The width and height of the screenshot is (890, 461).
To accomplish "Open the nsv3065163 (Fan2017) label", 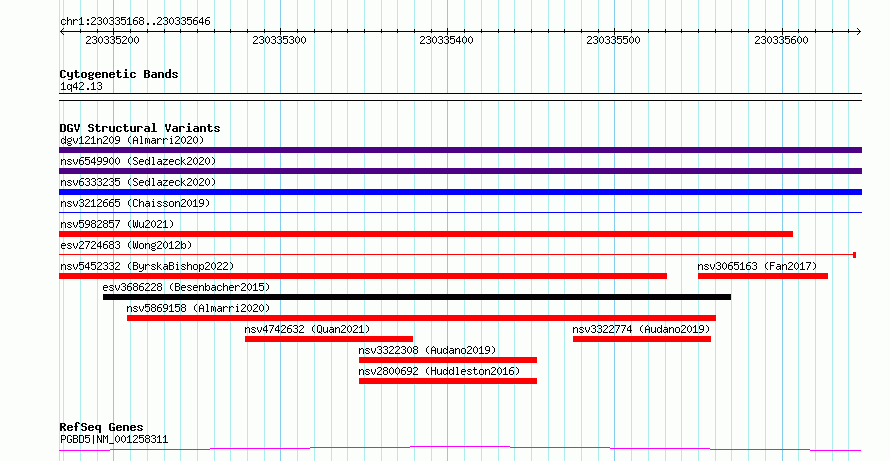I will point(757,266).
